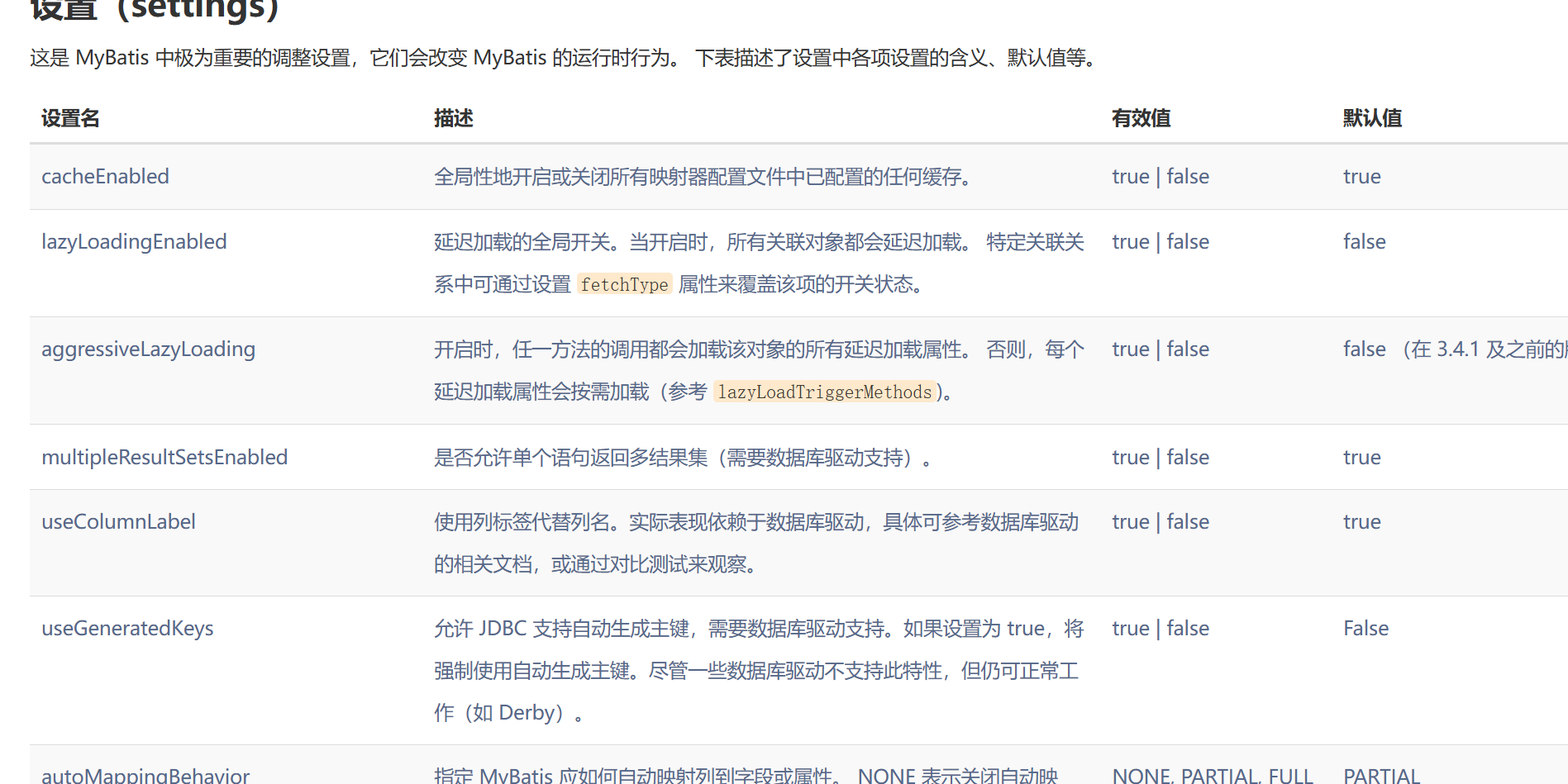Select the useColumnLabel setting name
The image size is (1568, 784).
coord(118,521)
